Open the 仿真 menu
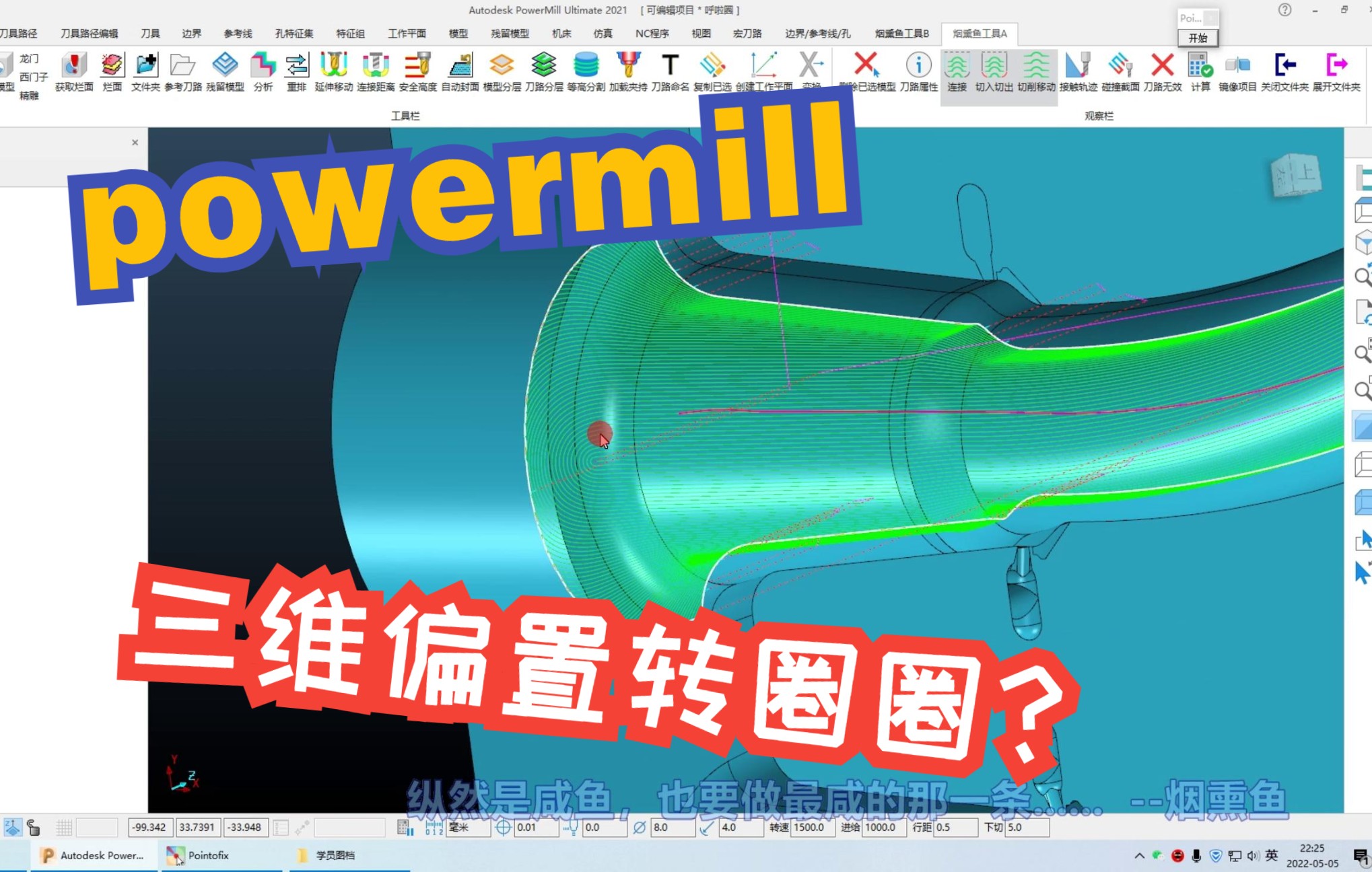 tap(603, 34)
